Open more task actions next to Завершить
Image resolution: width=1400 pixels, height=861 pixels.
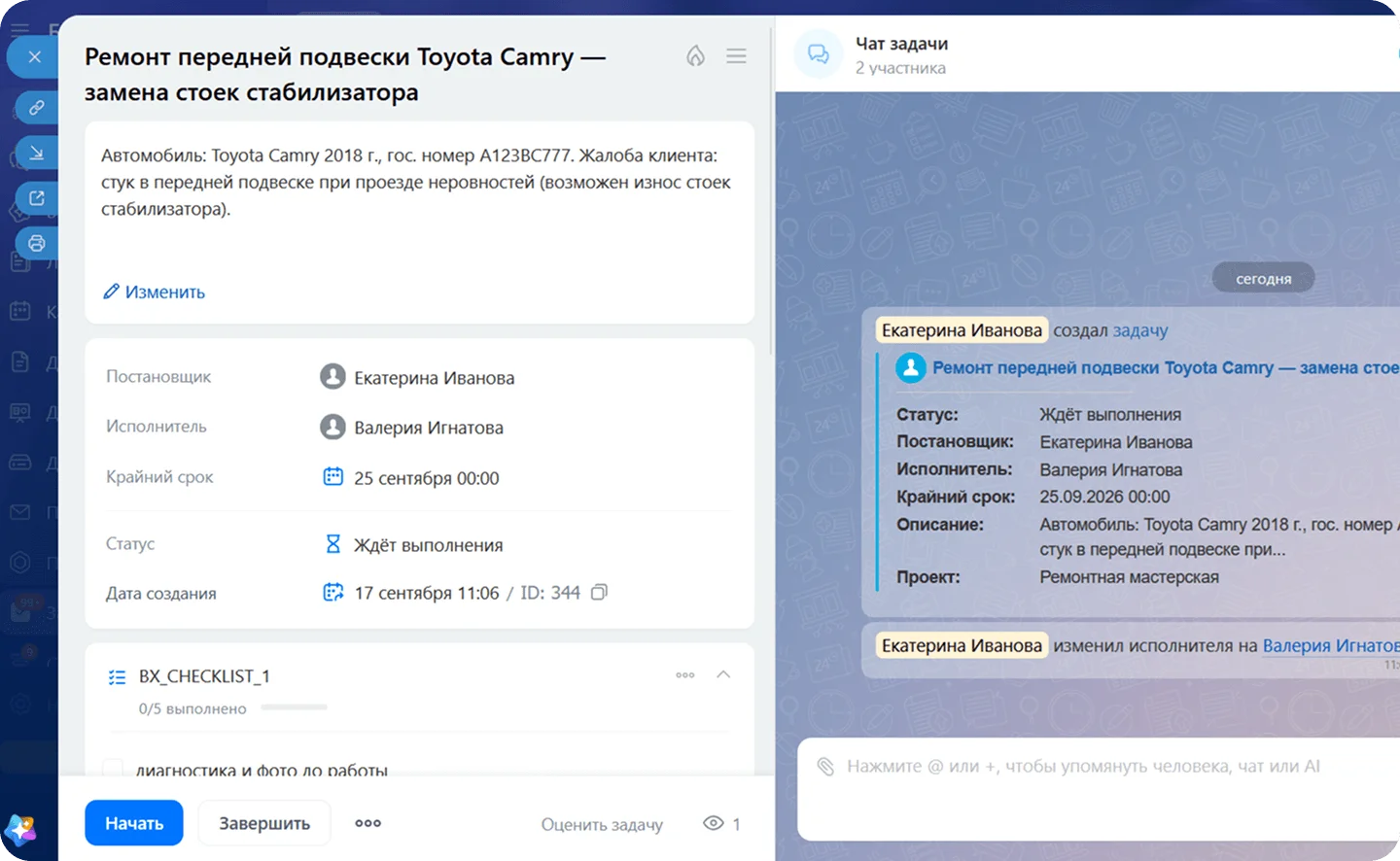tap(367, 823)
